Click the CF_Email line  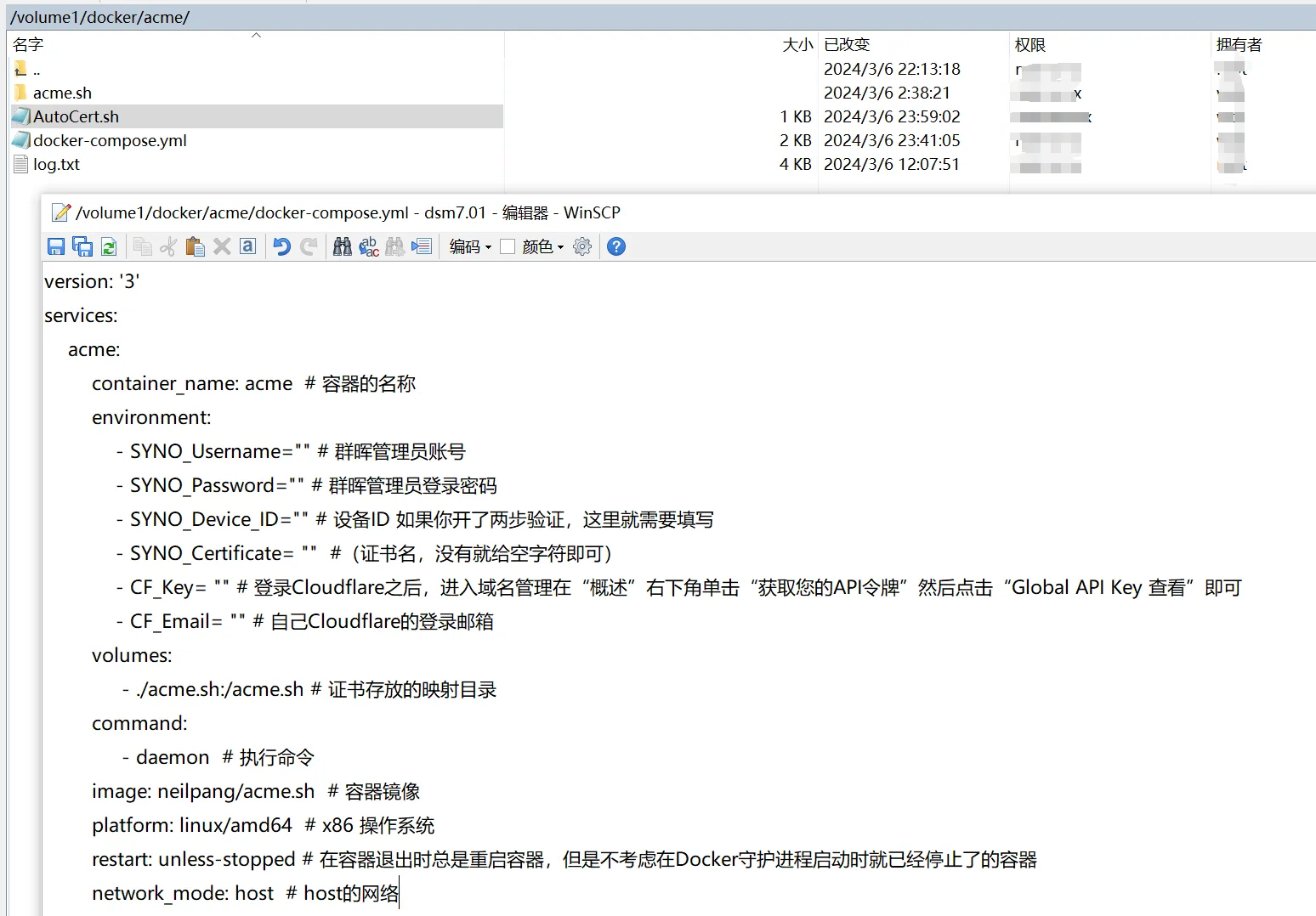[x=304, y=621]
